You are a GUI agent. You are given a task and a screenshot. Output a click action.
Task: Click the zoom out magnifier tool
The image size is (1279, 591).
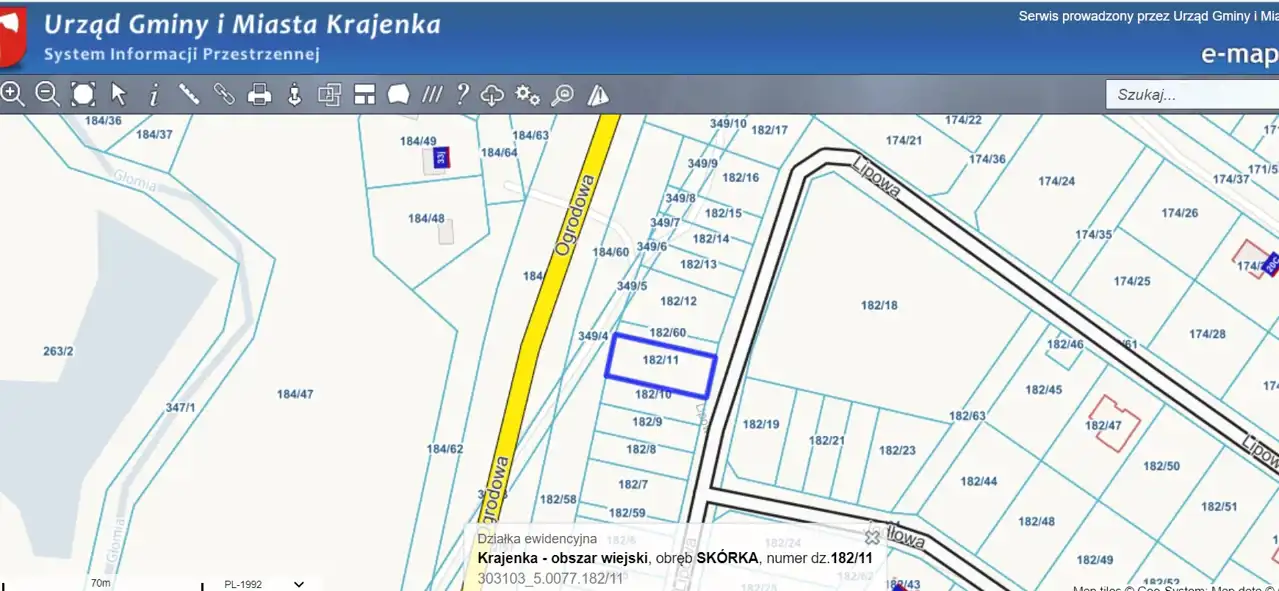point(47,95)
